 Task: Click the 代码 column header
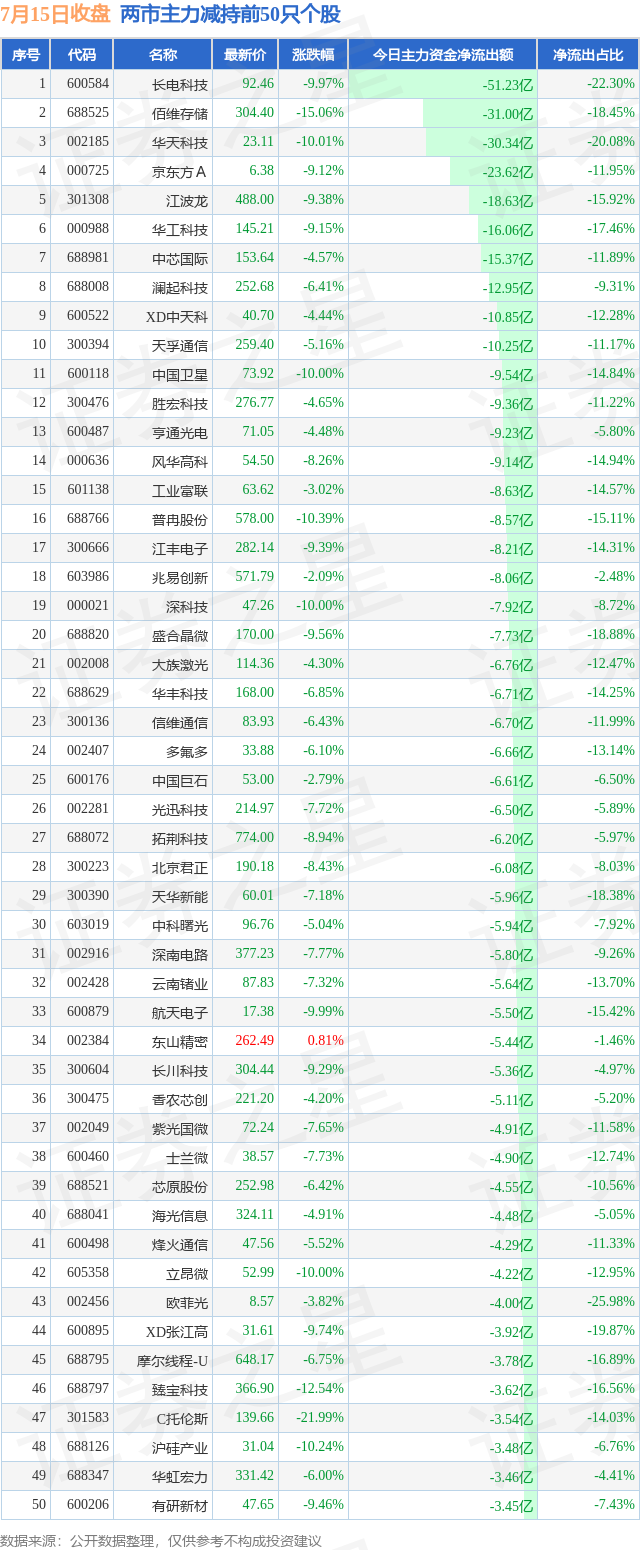click(81, 54)
